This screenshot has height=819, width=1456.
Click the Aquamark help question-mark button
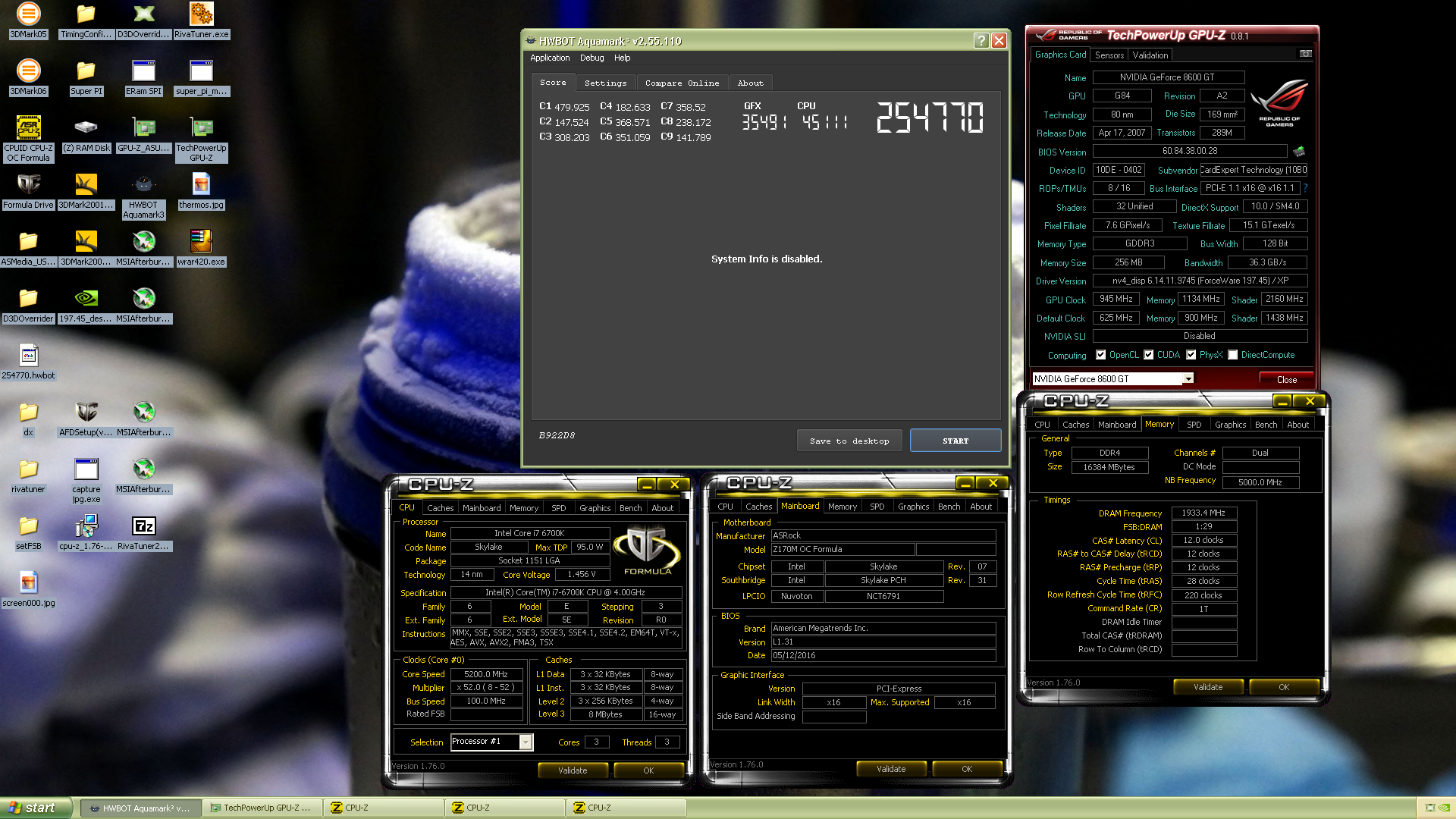coord(981,41)
